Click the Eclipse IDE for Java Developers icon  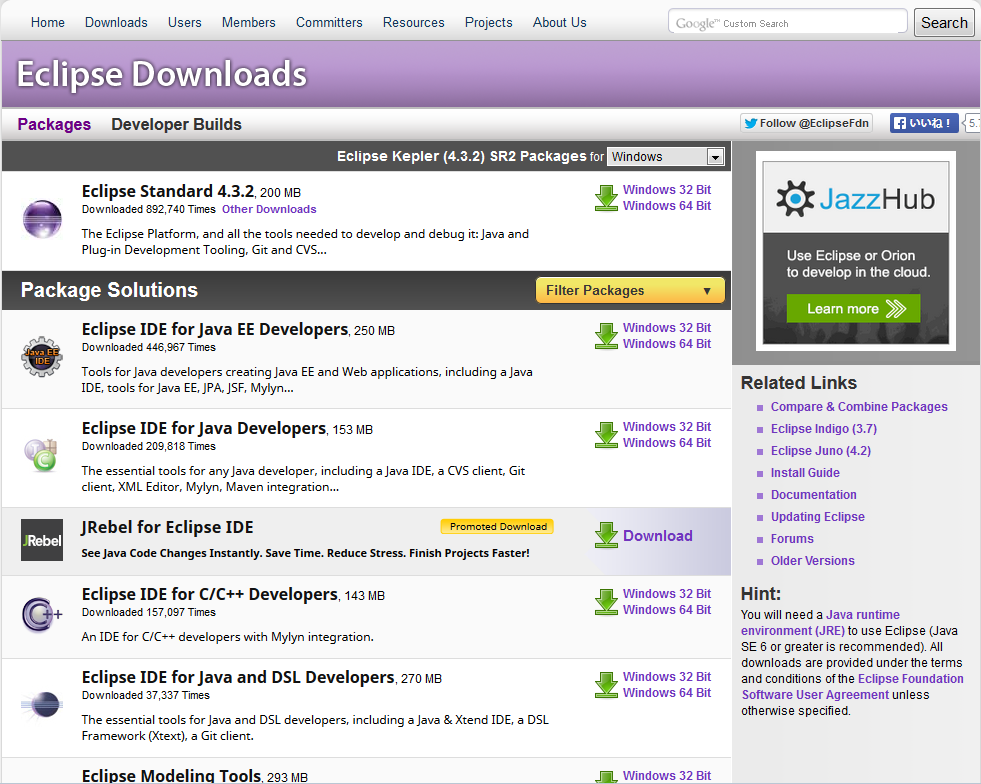coord(42,454)
